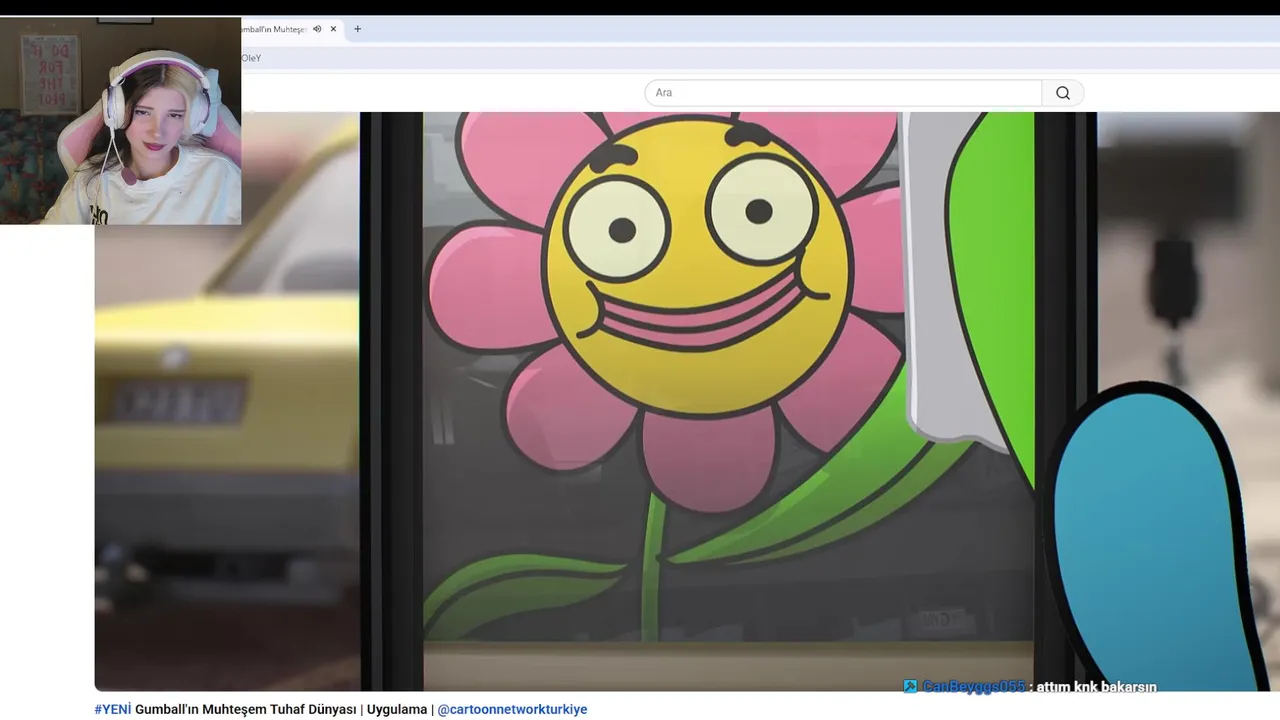
Task: Open the @cartoonnetworkturkiye channel link
Action: 512,709
